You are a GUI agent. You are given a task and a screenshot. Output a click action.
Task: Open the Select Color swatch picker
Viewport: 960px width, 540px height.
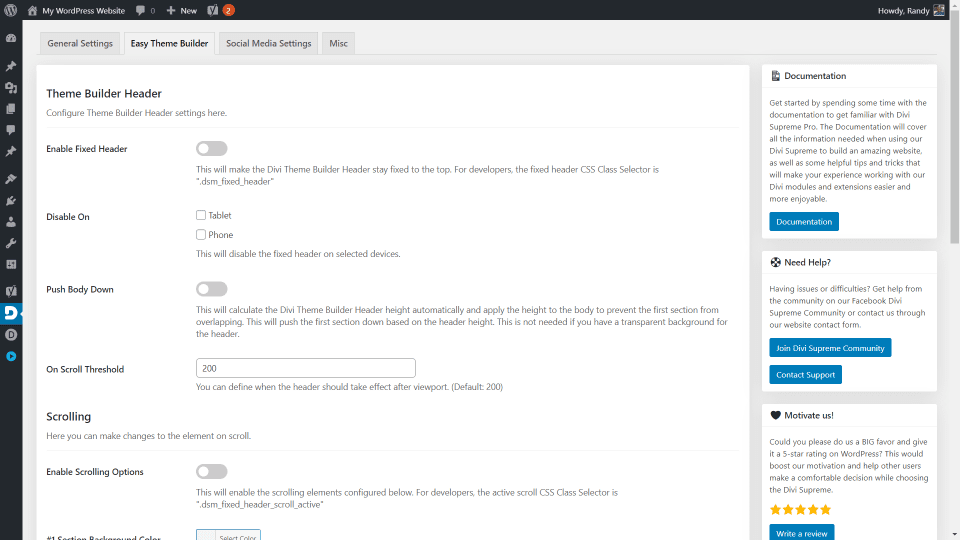coord(228,536)
